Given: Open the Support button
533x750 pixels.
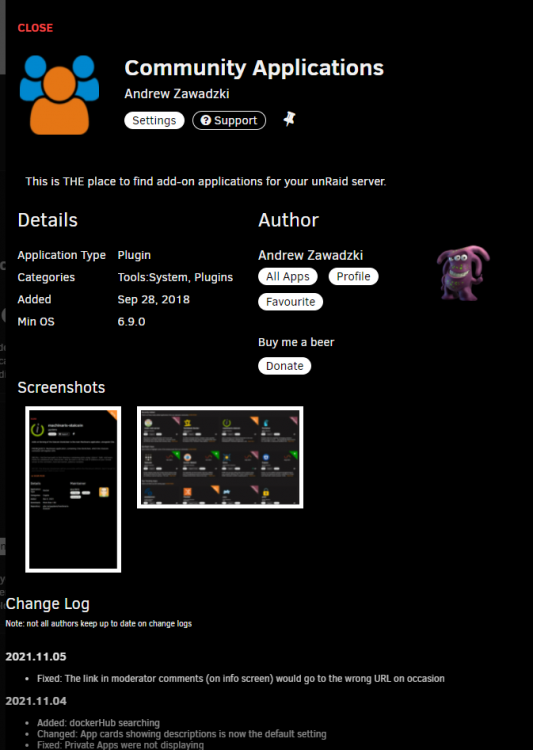Looking at the screenshot, I should point(229,120).
